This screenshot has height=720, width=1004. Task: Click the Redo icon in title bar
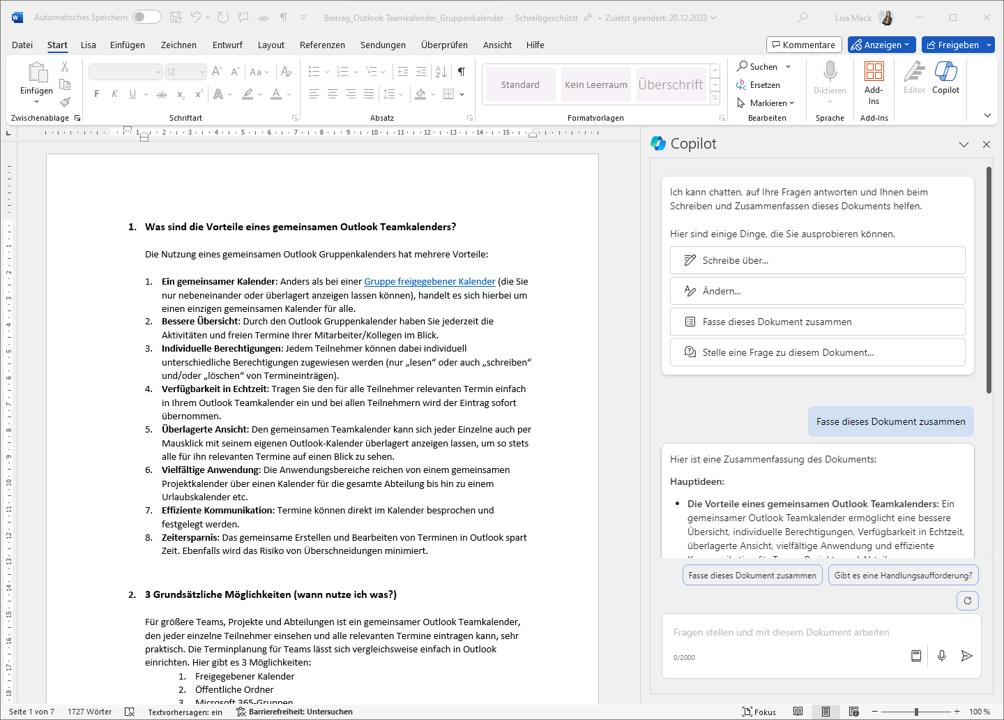coord(222,17)
